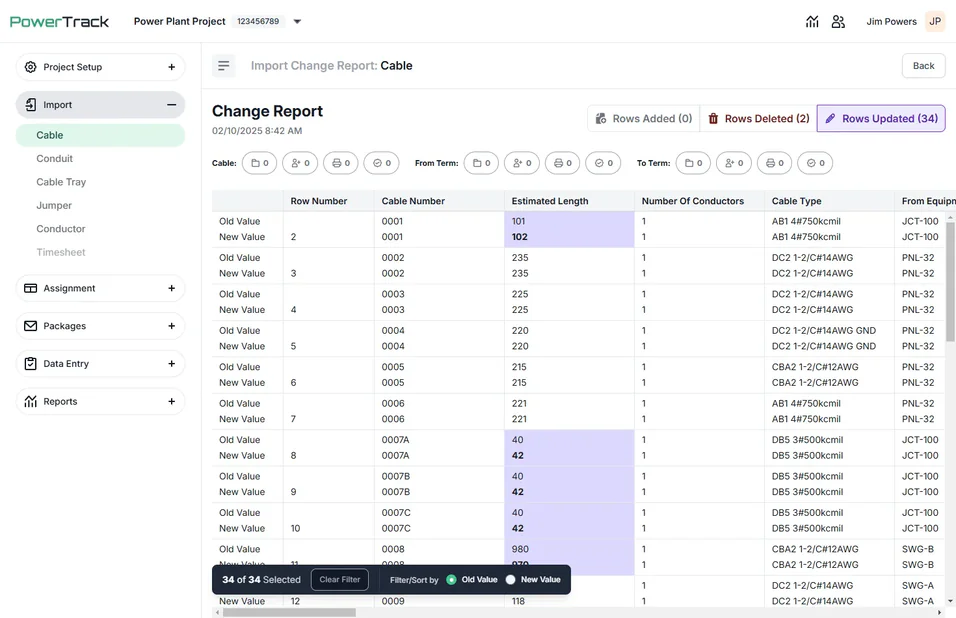Sort by Cable Number column header
Image resolution: width=956 pixels, height=618 pixels.
point(439,201)
